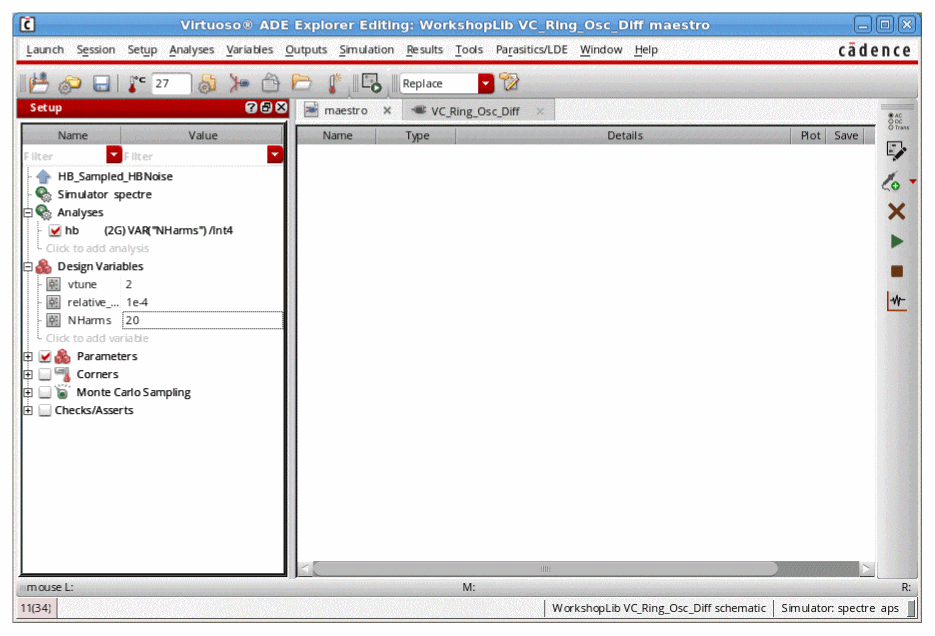Expand the Parameters tree node

click(x=28, y=356)
